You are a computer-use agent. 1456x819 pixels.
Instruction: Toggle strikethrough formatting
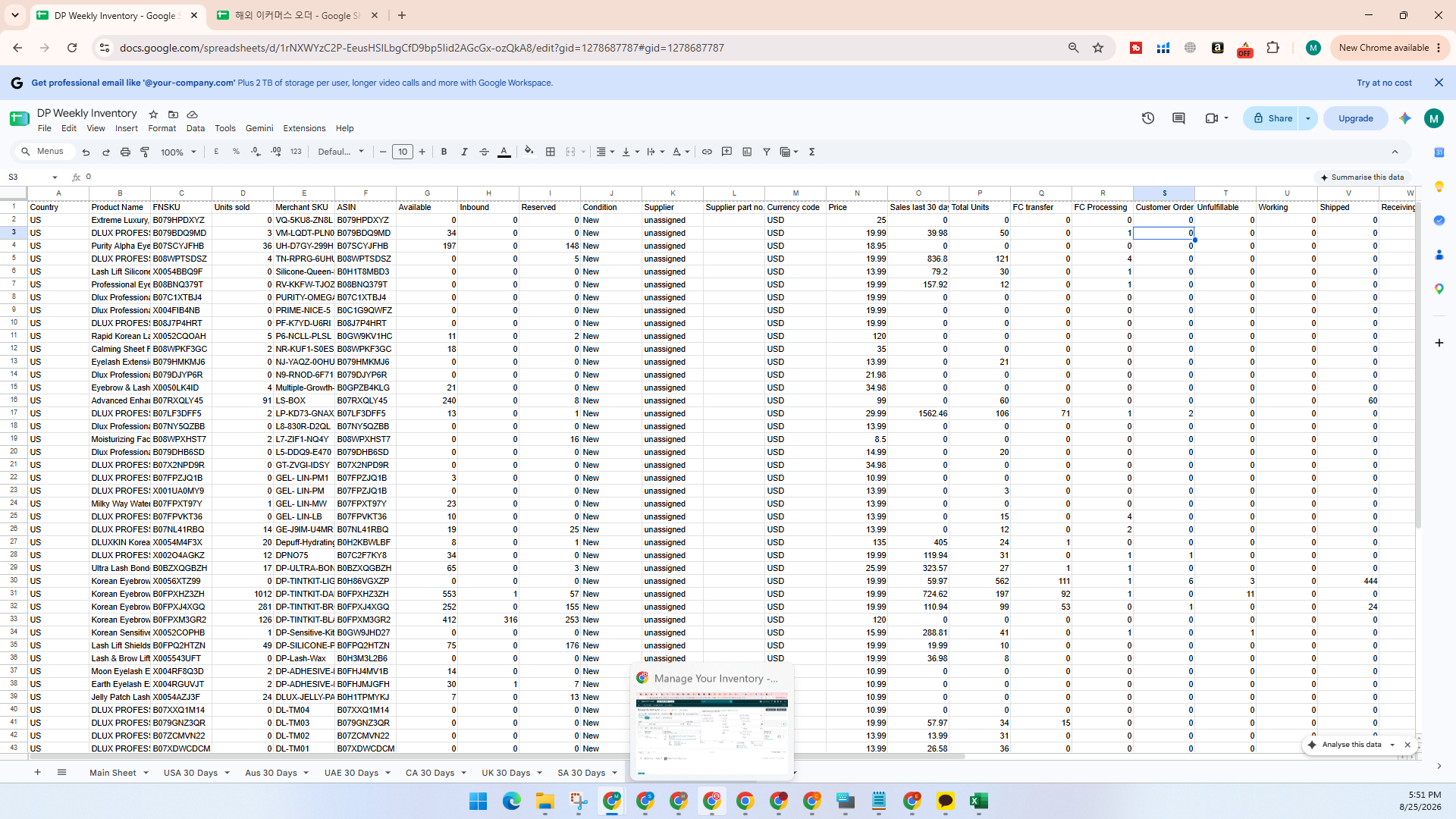484,152
